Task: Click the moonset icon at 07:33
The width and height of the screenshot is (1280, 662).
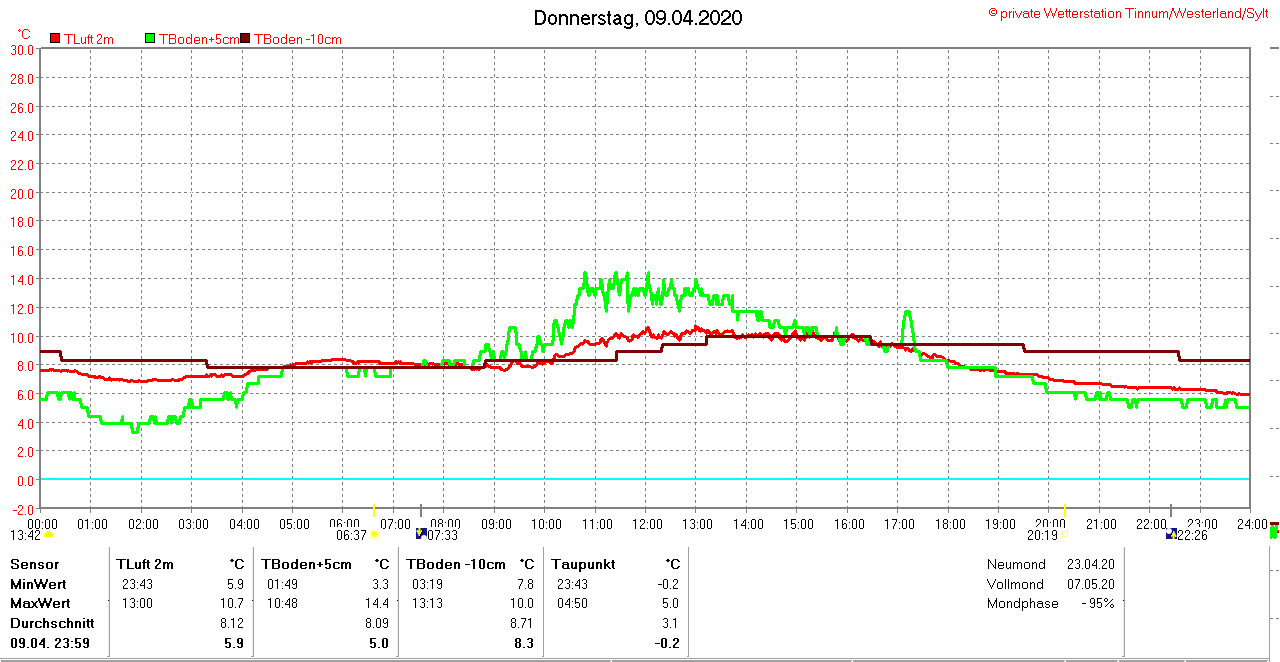Action: tap(421, 534)
